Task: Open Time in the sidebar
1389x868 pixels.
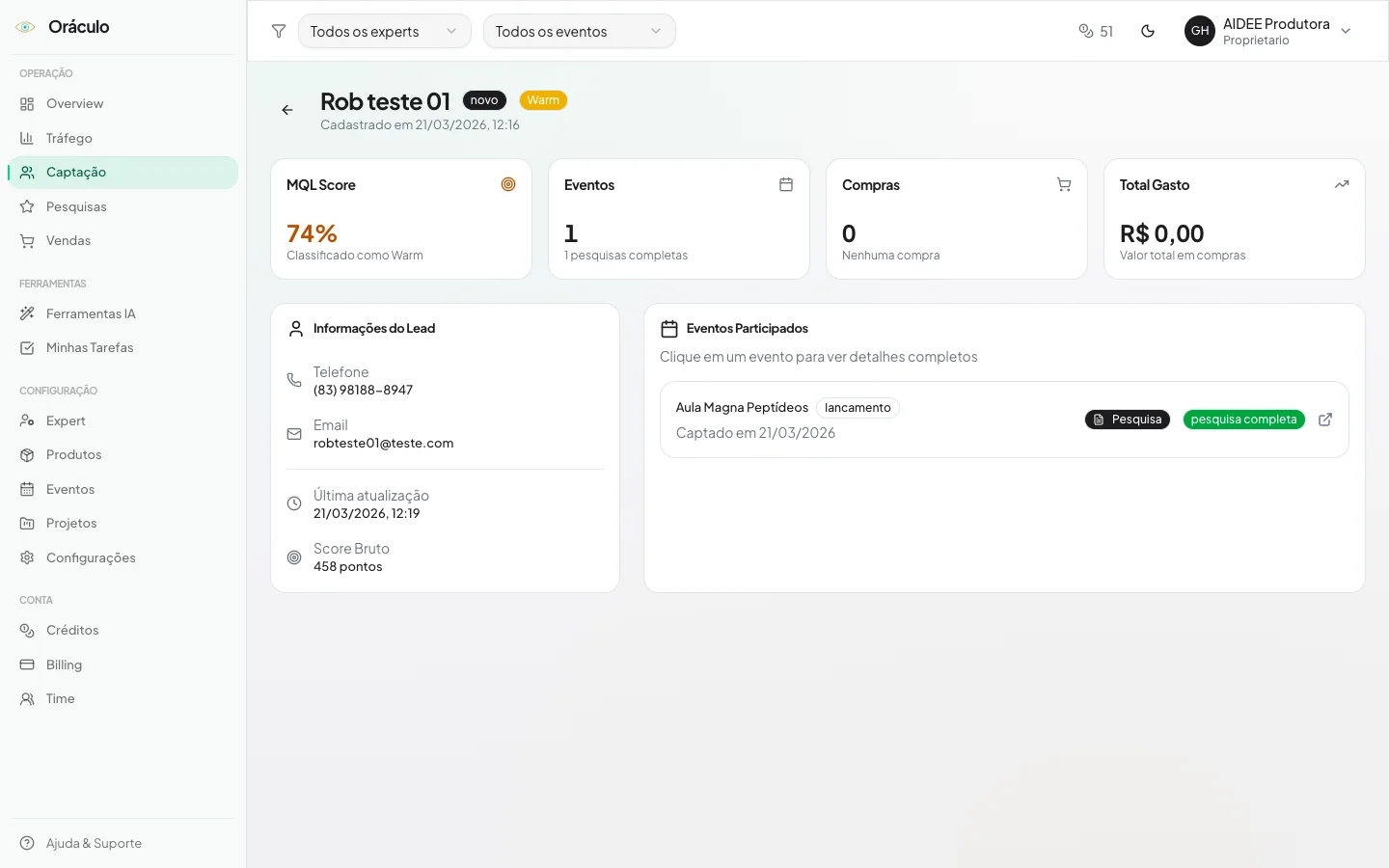Action: pyautogui.click(x=123, y=699)
